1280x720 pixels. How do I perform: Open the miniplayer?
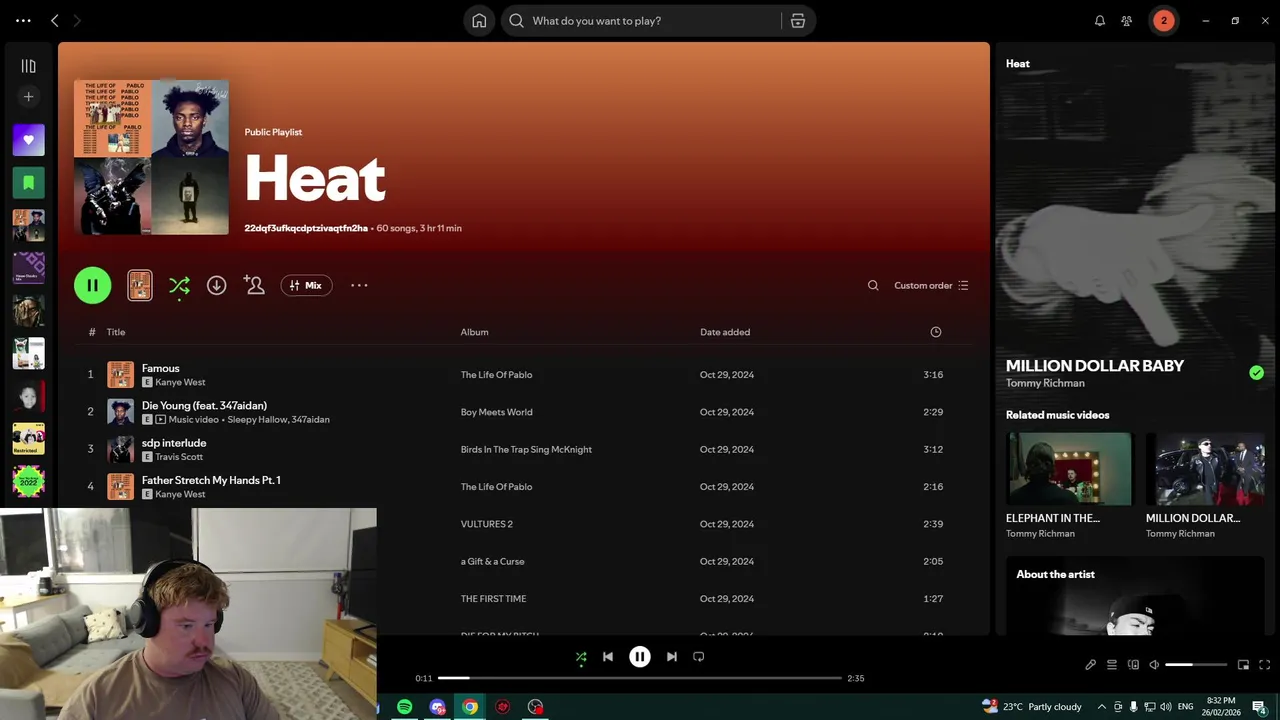point(1243,665)
